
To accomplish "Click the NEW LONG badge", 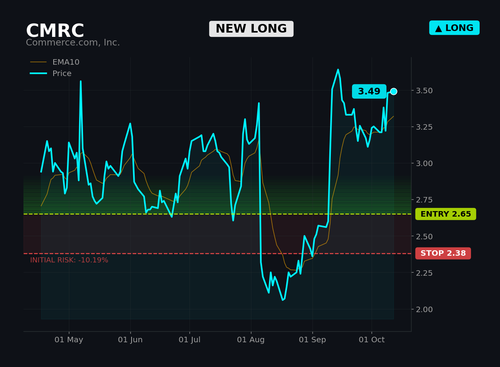I will click(251, 29).
